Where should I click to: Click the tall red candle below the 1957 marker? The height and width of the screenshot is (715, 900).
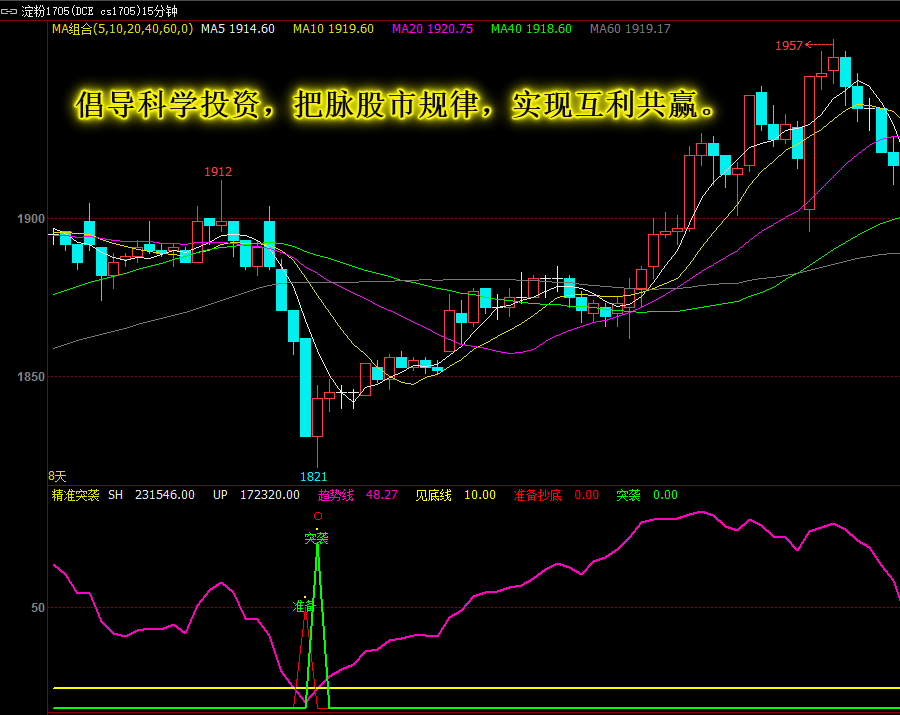pyautogui.click(x=809, y=143)
